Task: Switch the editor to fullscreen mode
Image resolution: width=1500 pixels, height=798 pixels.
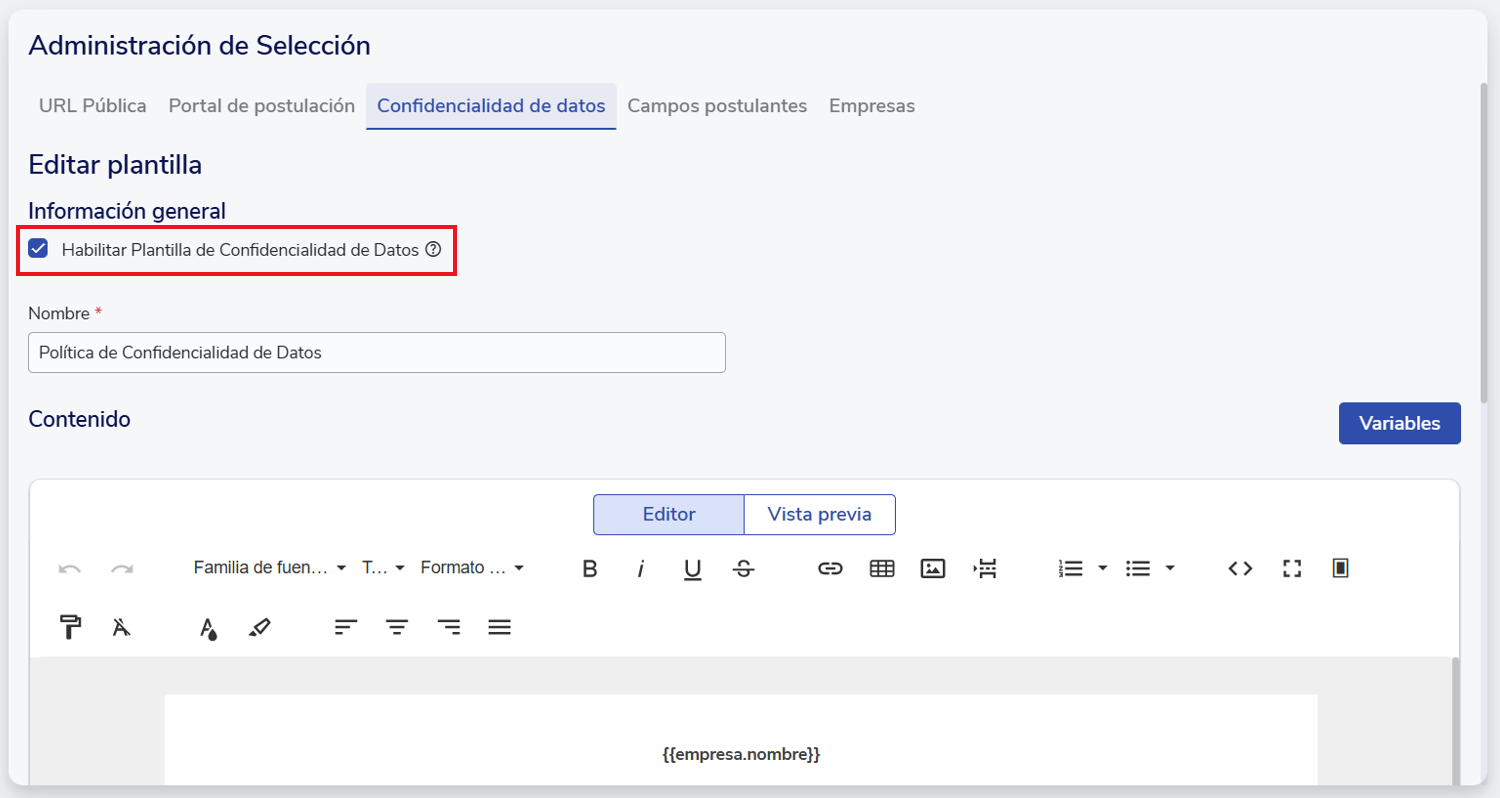Action: coord(1292,568)
